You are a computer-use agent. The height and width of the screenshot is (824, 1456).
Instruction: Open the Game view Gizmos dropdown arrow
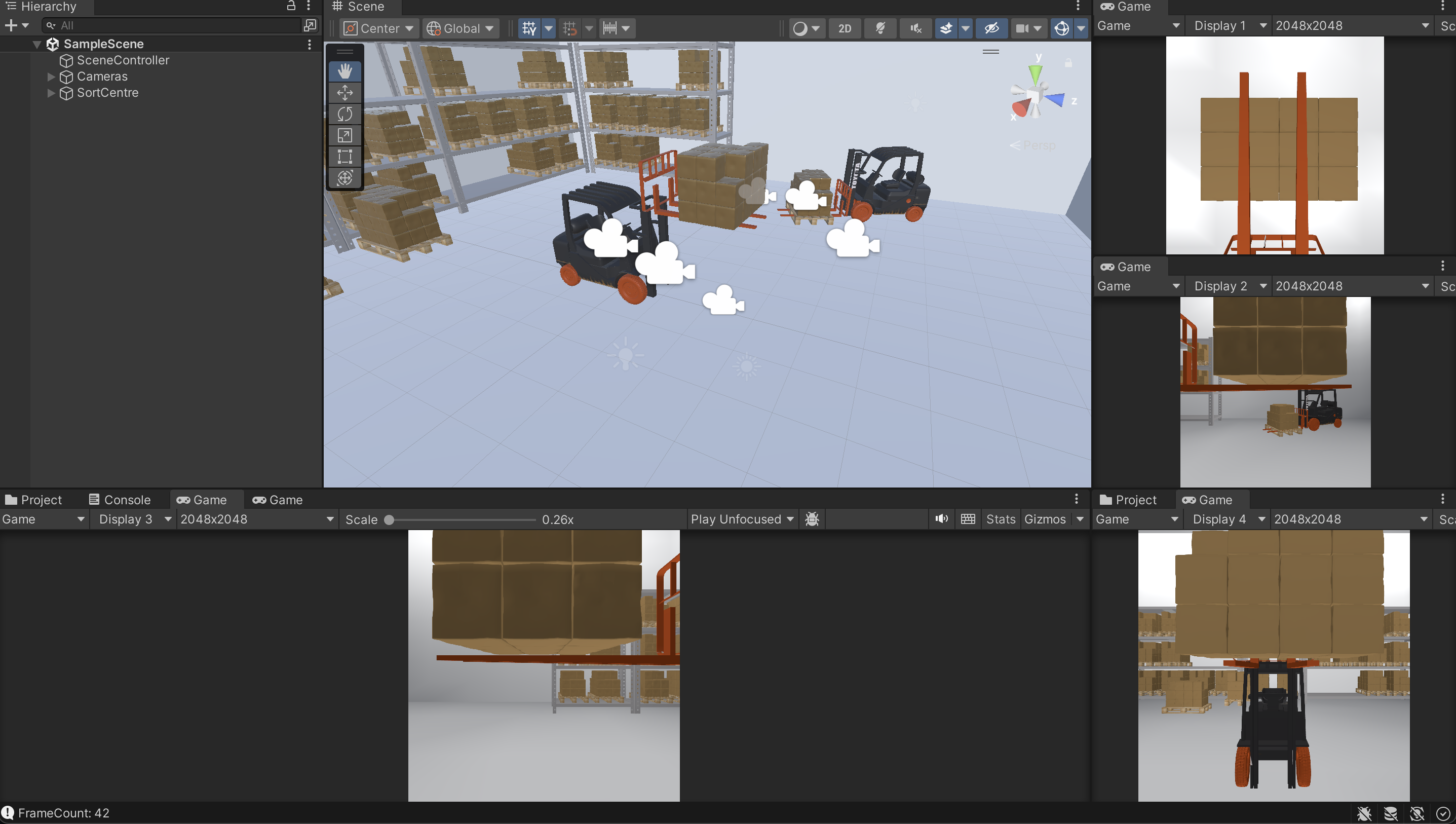click(x=1080, y=519)
